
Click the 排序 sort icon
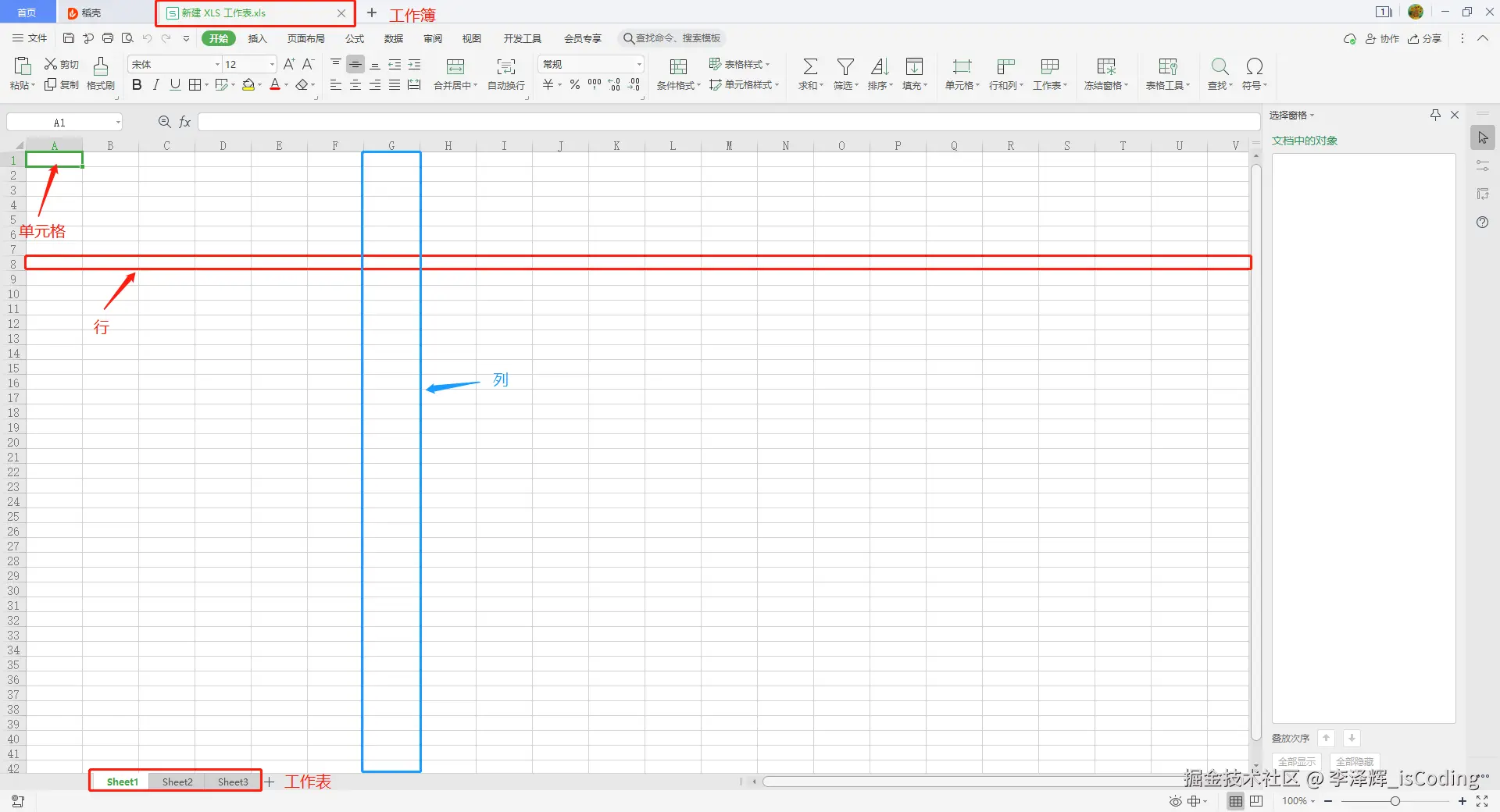[880, 66]
